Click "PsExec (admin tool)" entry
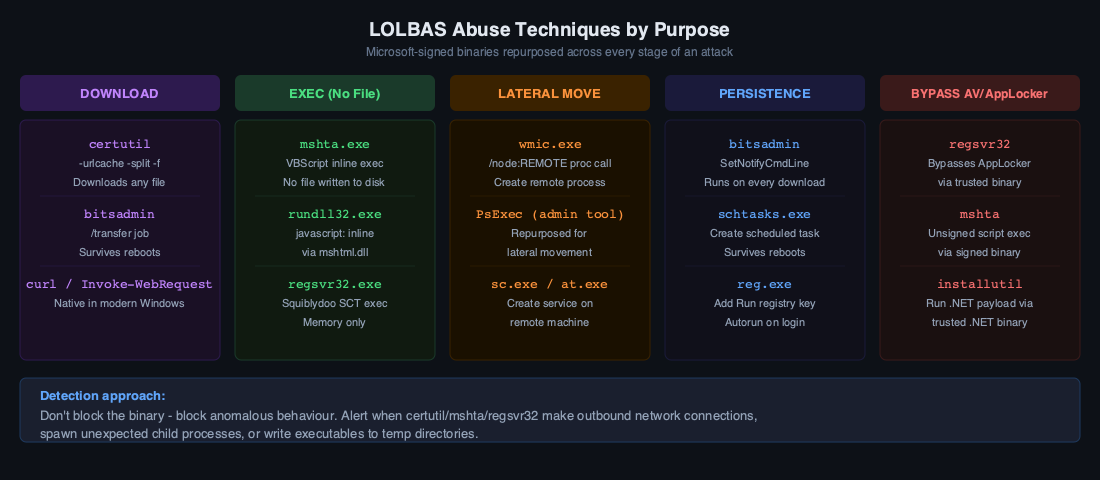The image size is (1100, 480). click(x=549, y=214)
